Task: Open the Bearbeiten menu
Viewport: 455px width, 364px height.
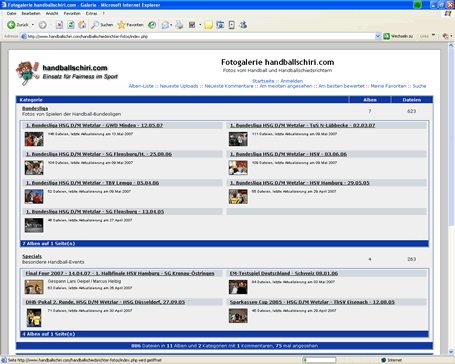Action: (x=31, y=13)
